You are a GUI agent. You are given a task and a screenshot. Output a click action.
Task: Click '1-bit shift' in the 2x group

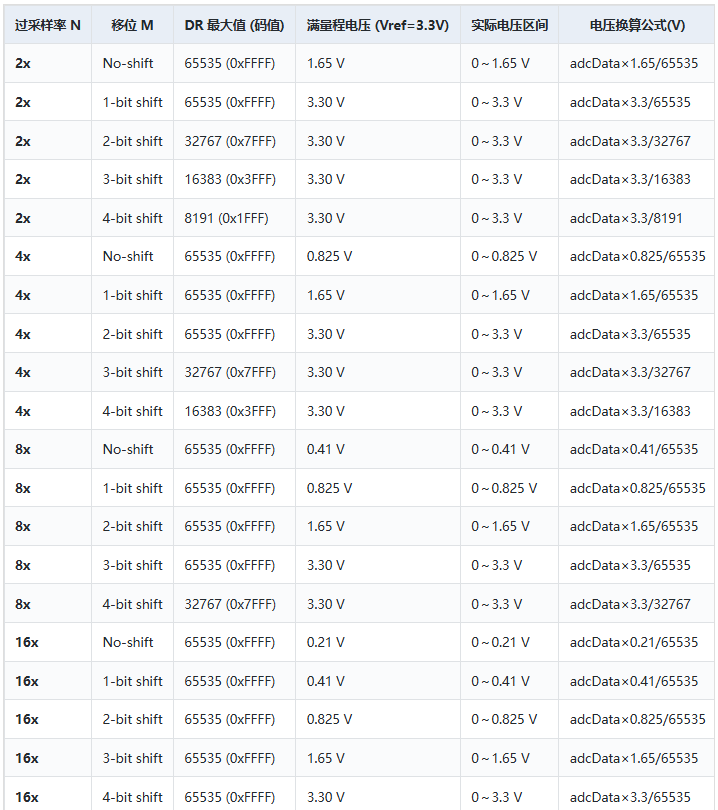[x=133, y=102]
